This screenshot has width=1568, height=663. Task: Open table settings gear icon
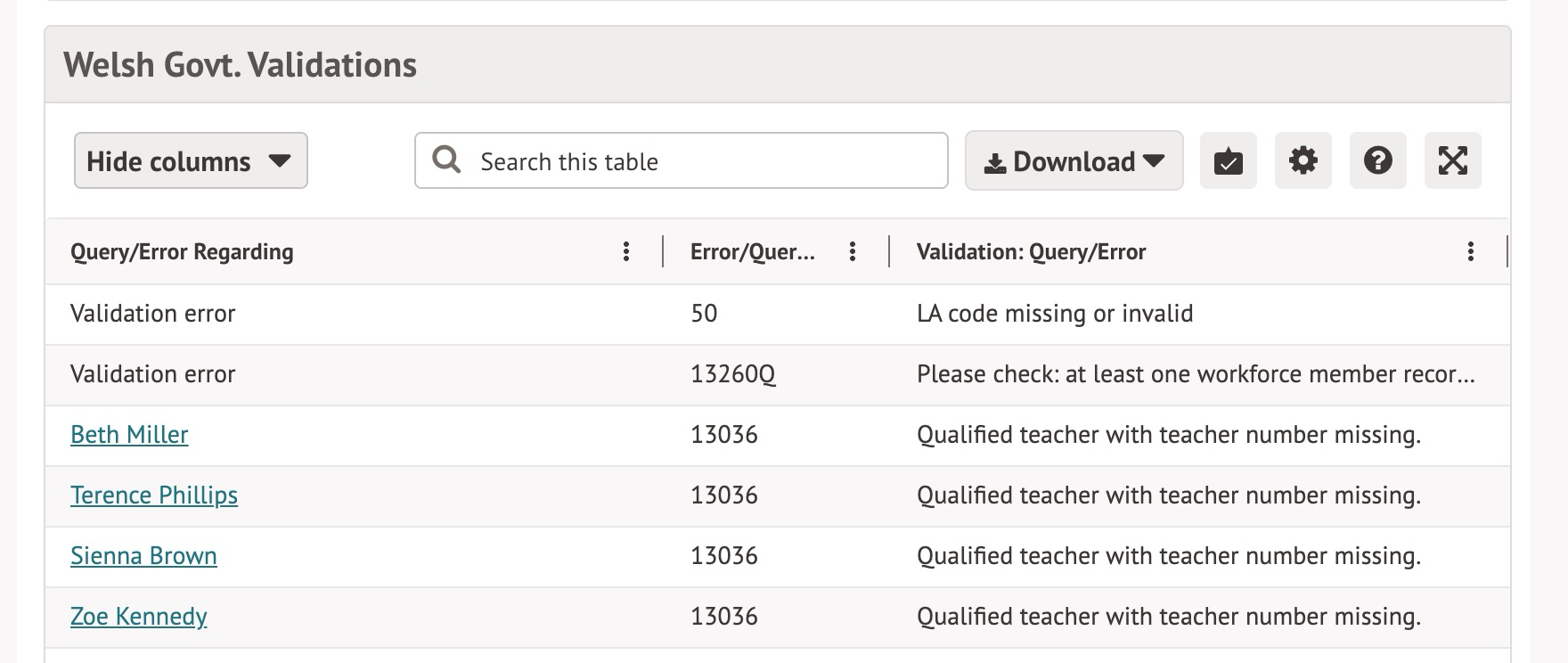[1303, 161]
